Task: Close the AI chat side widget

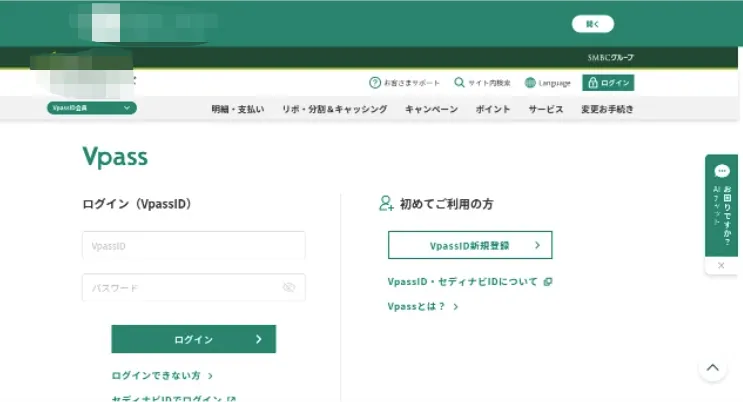Action: pyautogui.click(x=721, y=265)
